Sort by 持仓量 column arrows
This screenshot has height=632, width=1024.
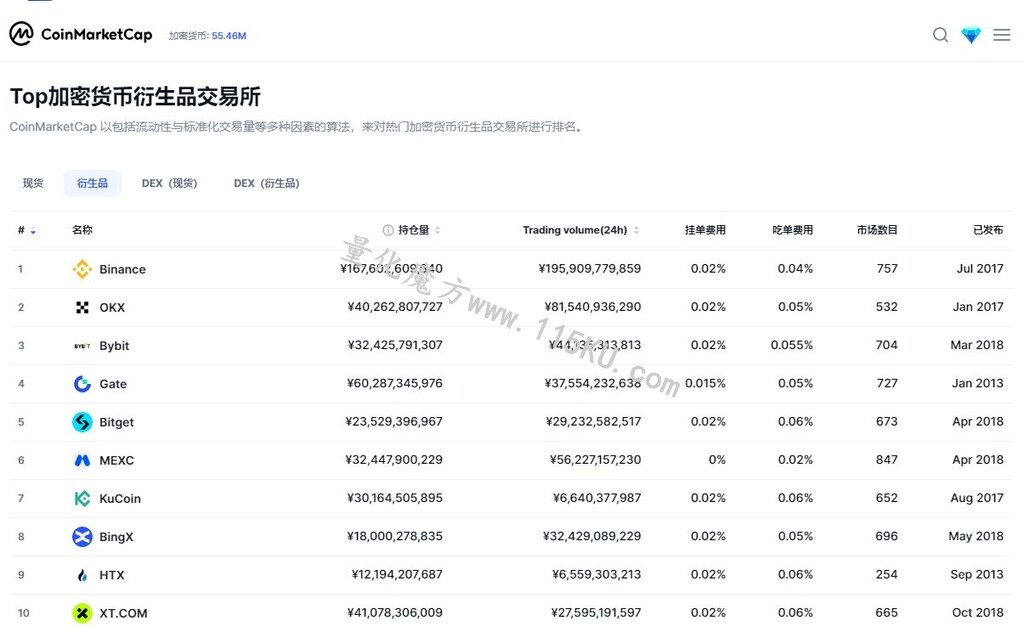click(438, 230)
